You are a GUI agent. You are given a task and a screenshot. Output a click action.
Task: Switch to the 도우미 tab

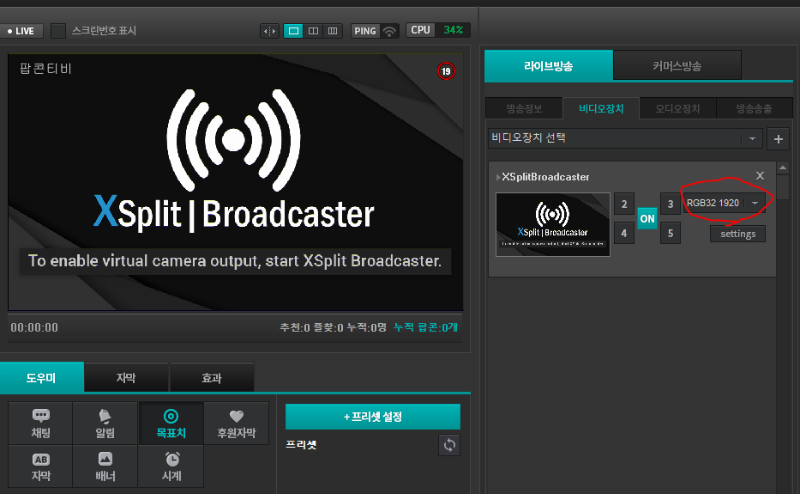tap(41, 378)
